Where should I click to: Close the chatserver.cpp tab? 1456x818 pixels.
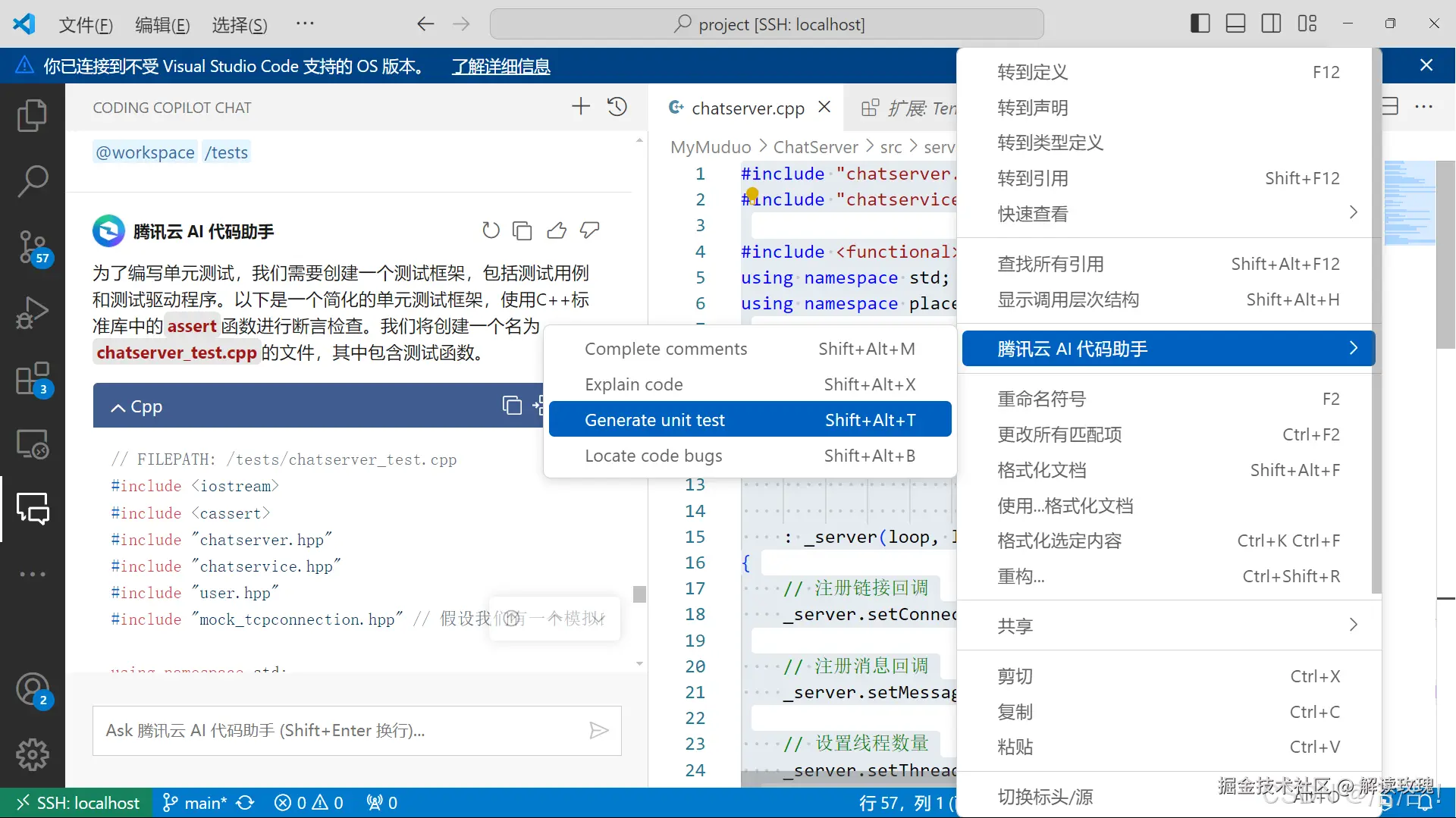click(824, 108)
